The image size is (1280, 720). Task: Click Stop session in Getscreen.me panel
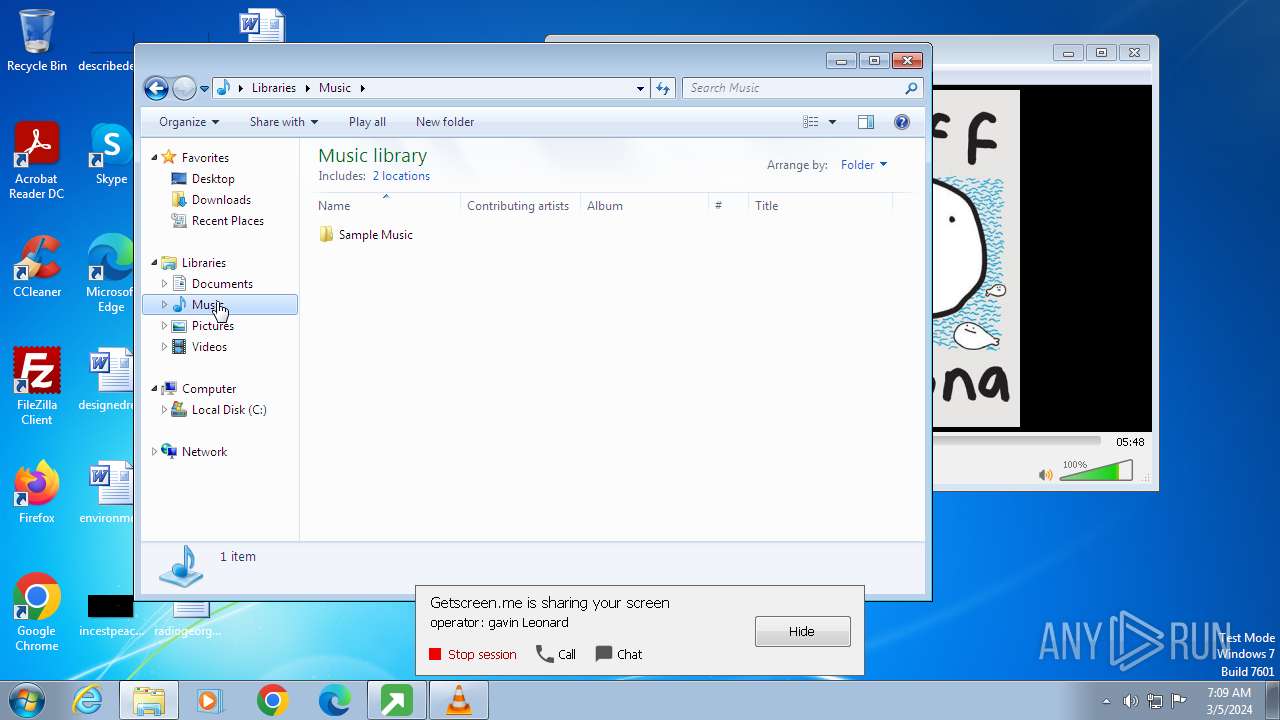click(472, 654)
